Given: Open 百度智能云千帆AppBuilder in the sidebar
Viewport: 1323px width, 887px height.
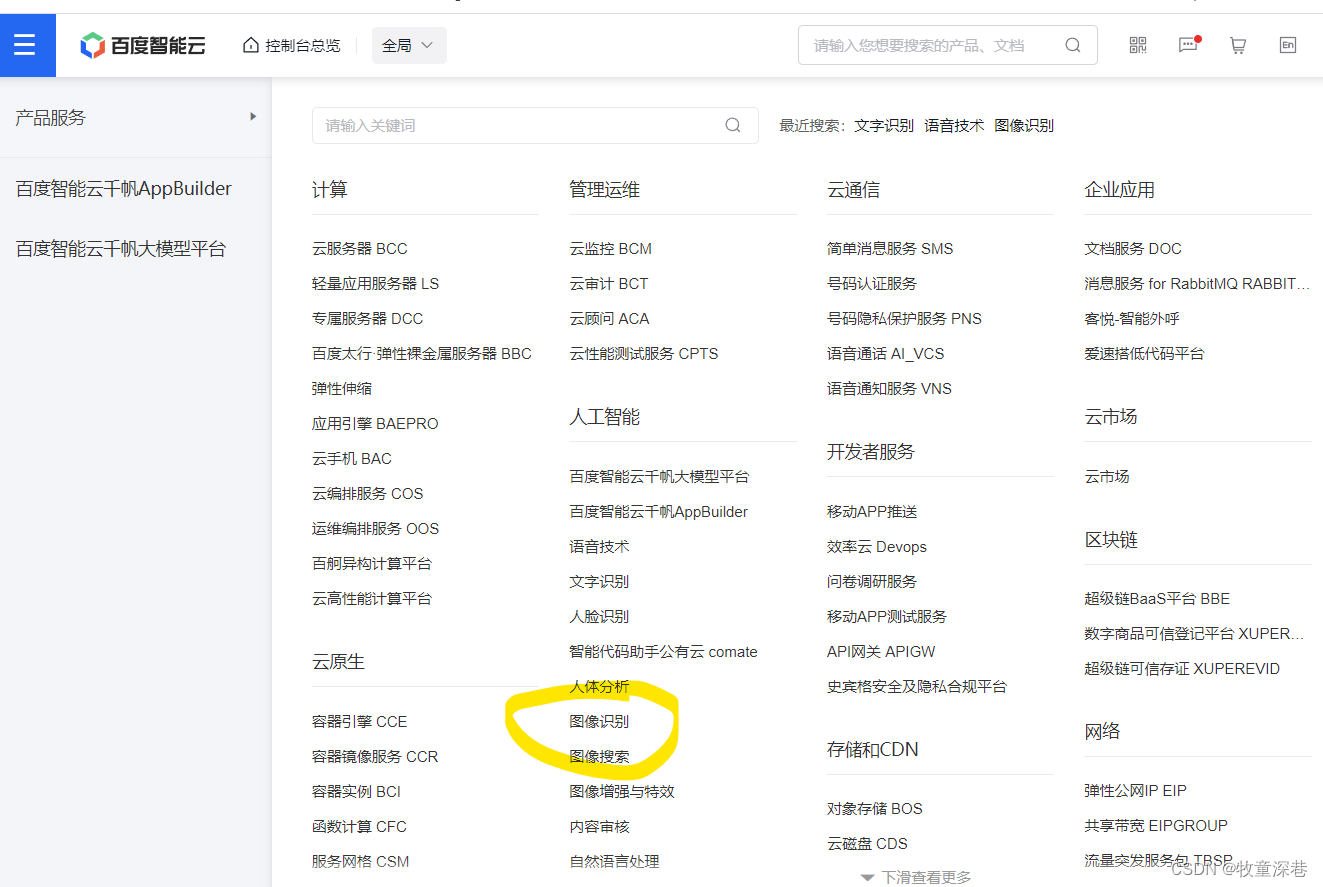Looking at the screenshot, I should [121, 188].
